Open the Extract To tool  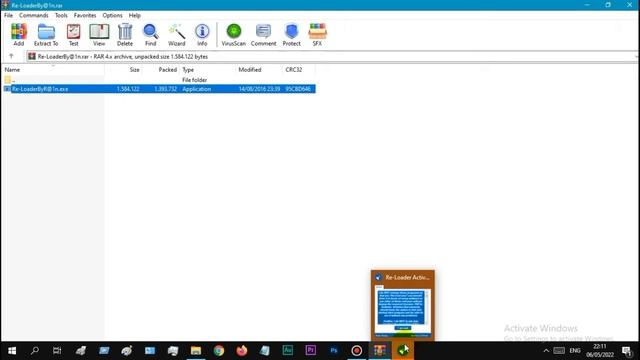coord(46,35)
